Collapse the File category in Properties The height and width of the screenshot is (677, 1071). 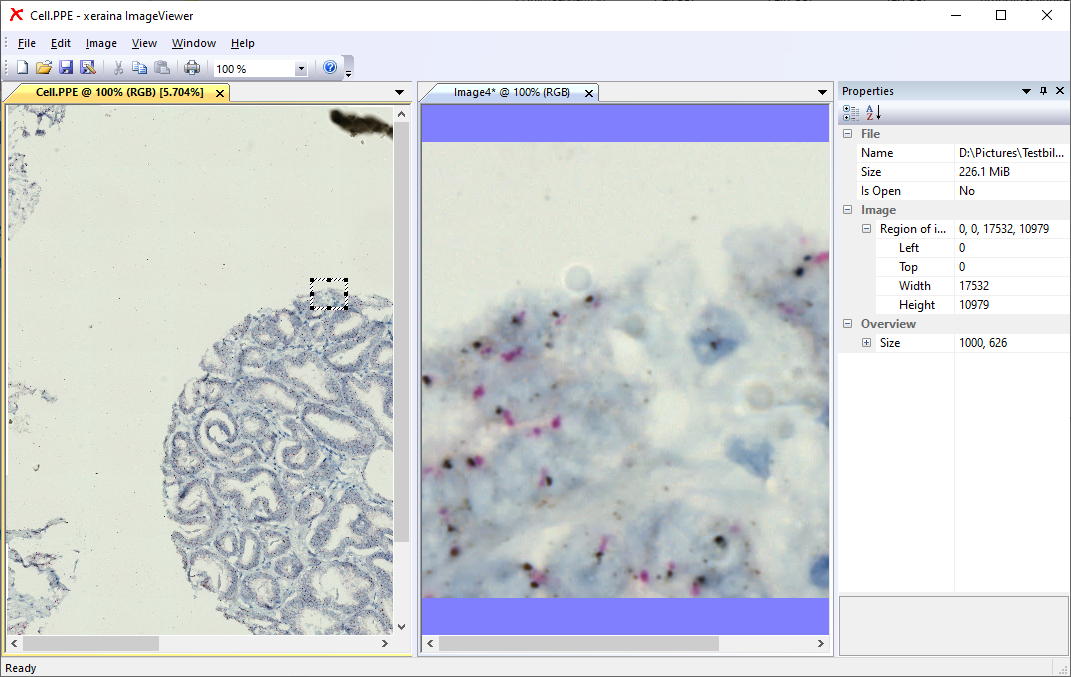click(x=848, y=134)
